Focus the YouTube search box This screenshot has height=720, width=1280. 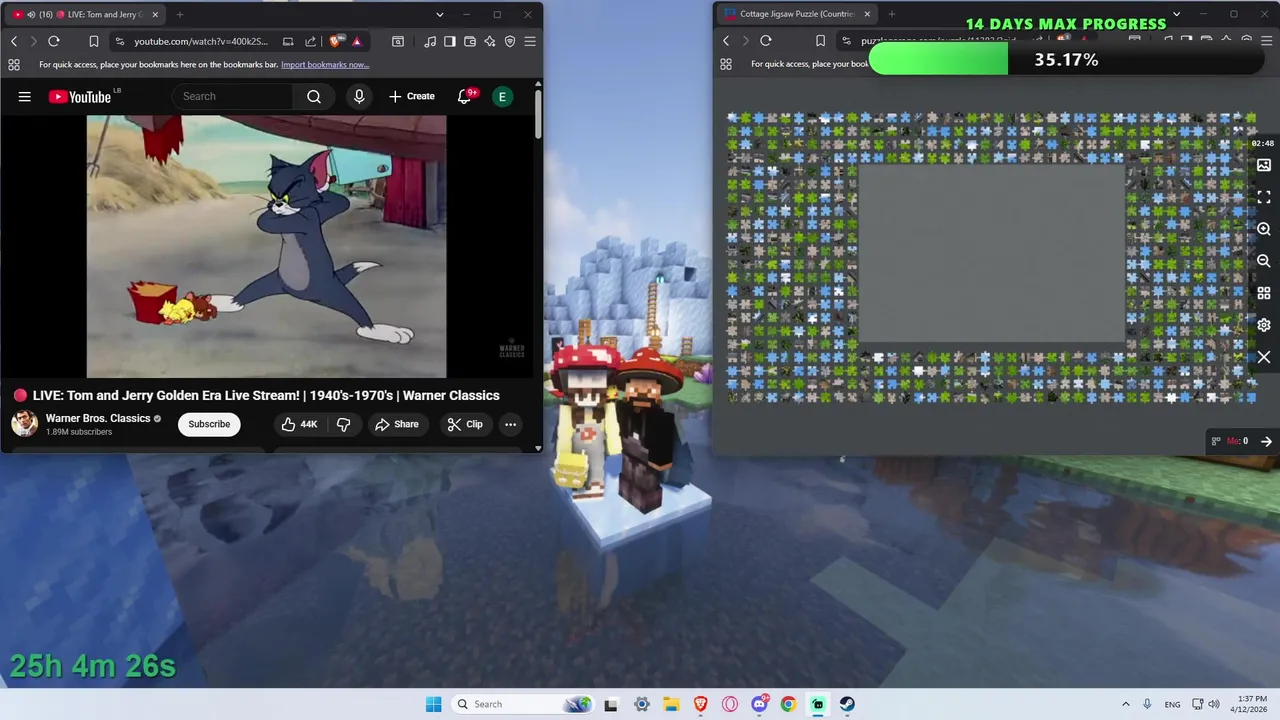(x=233, y=96)
